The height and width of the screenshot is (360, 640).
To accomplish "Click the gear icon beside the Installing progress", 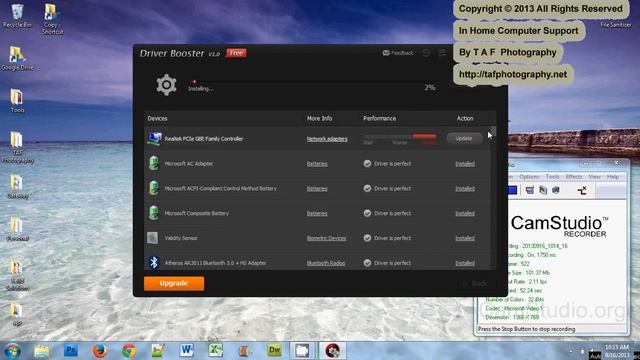I will [166, 85].
